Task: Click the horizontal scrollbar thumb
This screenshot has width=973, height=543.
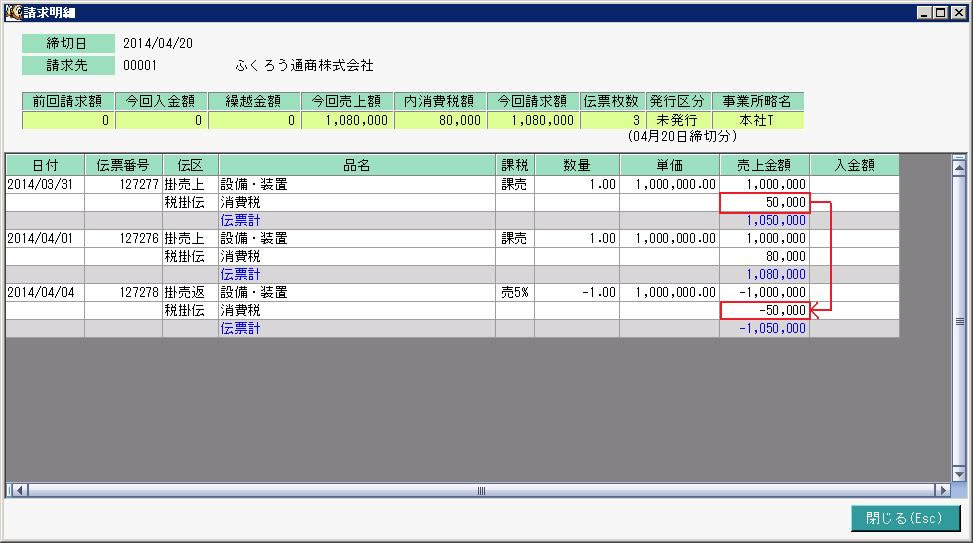Action: 482,490
